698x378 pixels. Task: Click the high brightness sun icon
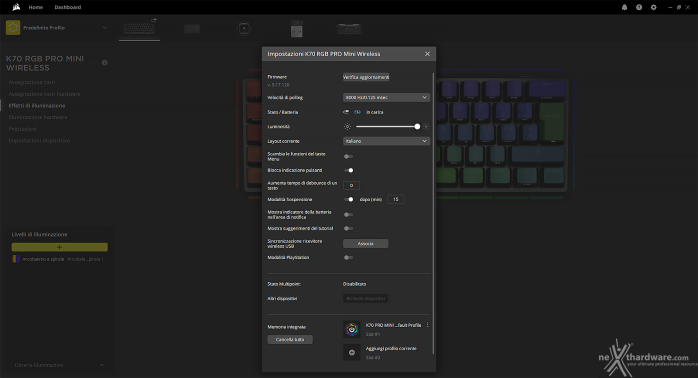pos(426,126)
